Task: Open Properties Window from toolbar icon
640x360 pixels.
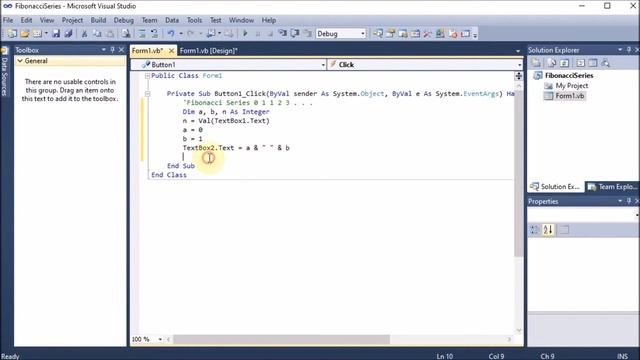Action: coord(391,34)
